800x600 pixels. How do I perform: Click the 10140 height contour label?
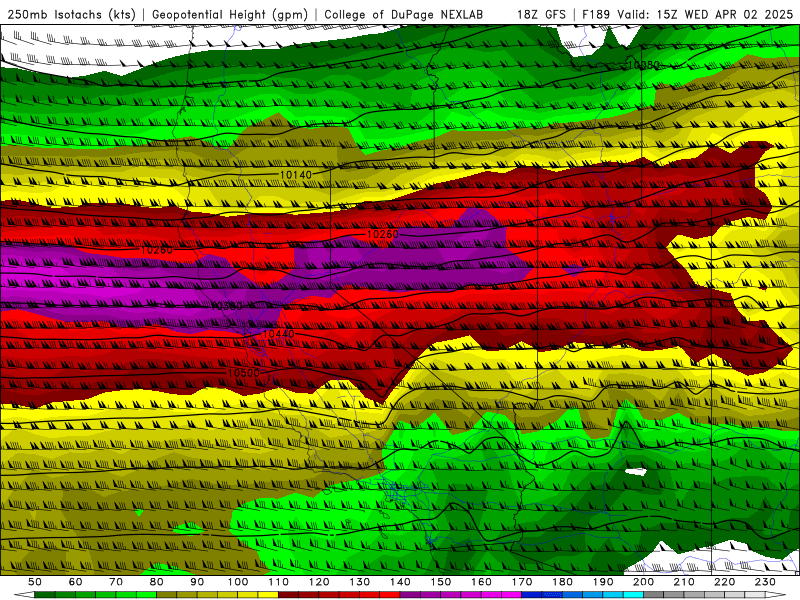tap(296, 175)
